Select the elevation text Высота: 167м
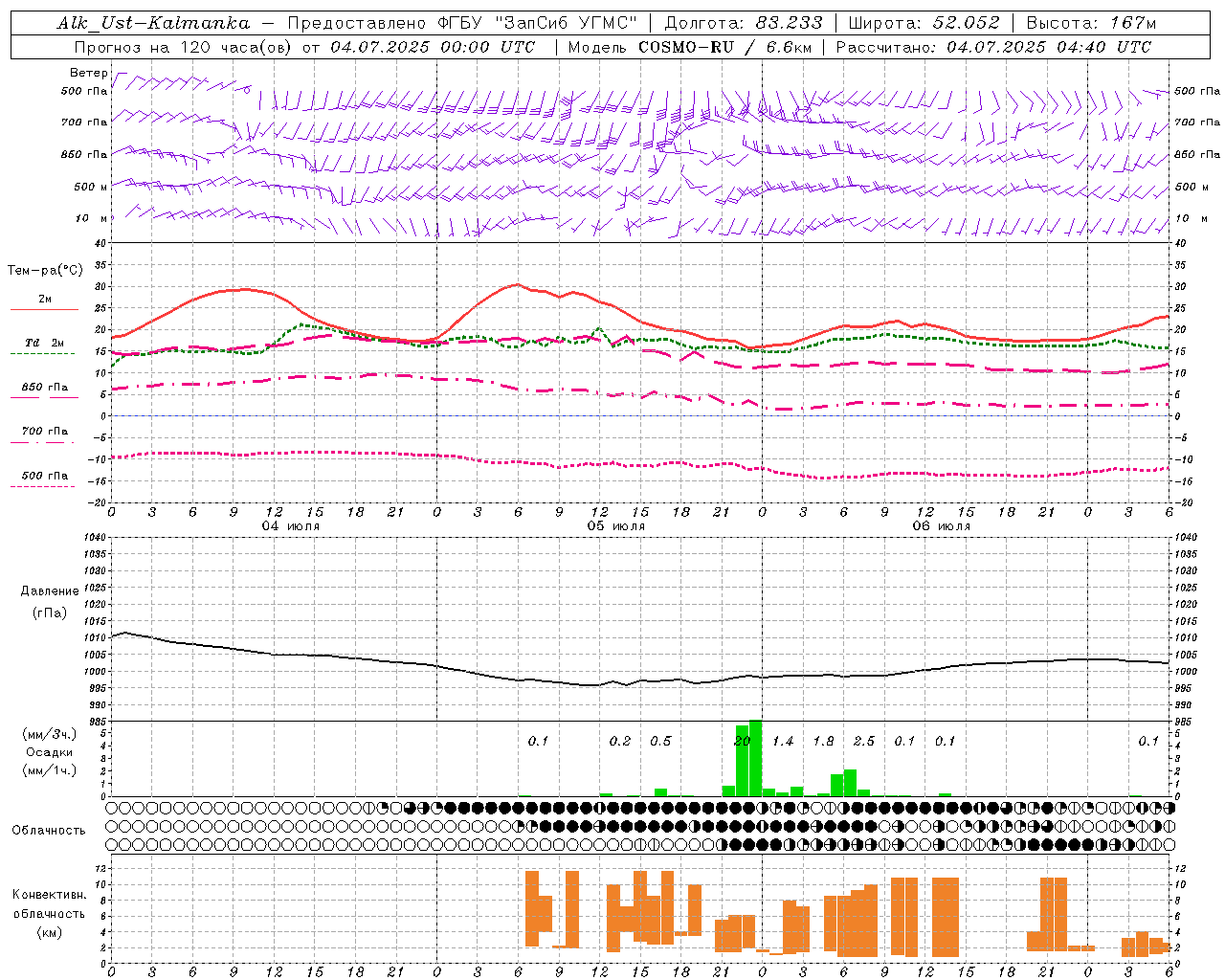This screenshot has width=1225, height=980. coord(1091,23)
